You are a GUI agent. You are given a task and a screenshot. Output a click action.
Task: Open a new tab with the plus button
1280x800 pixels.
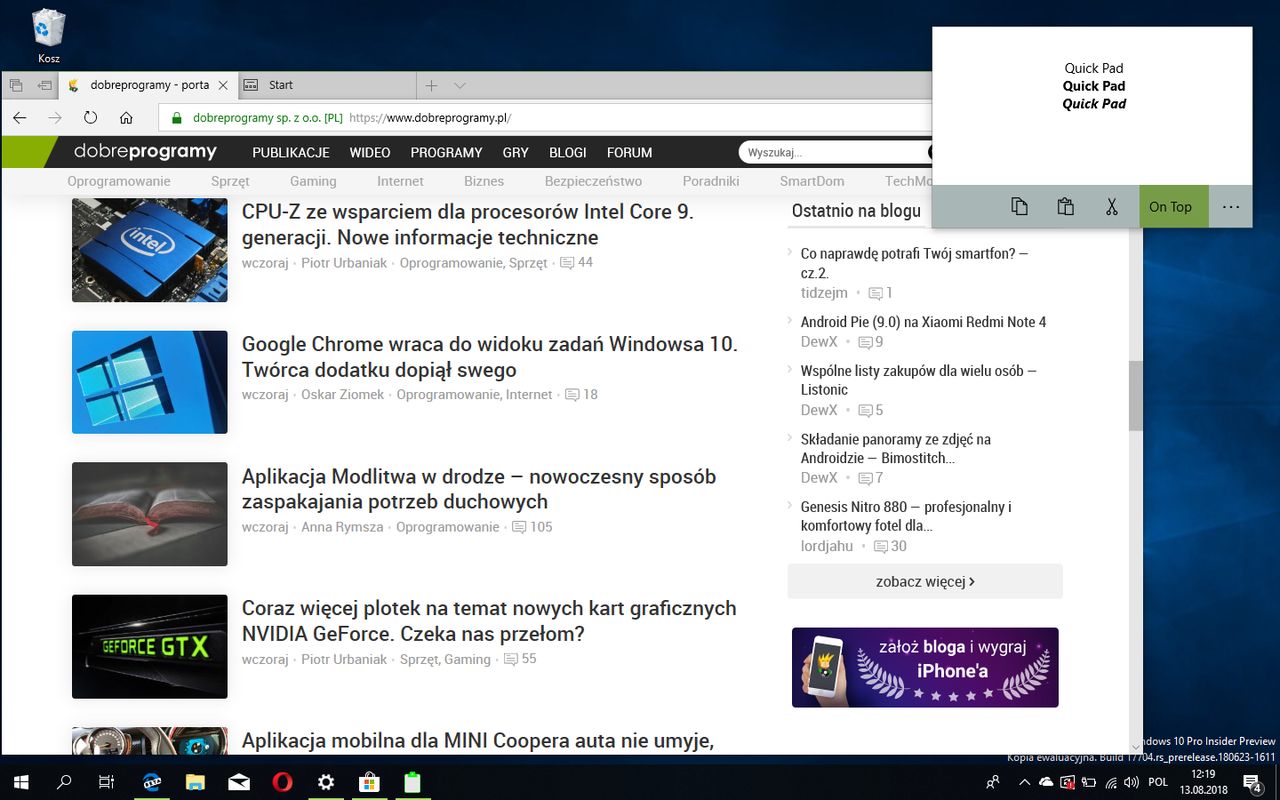pyautogui.click(x=432, y=86)
